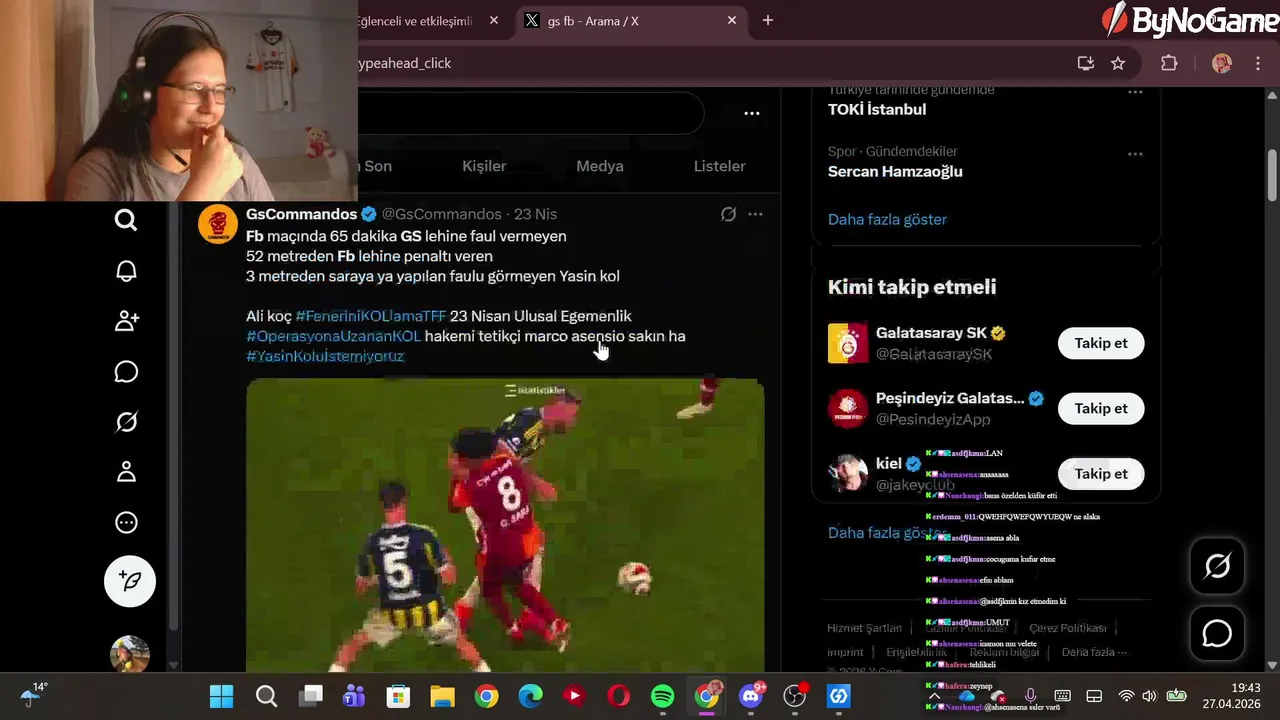This screenshot has height=720, width=1280.
Task: Open Microsoft Edge from the taskbar
Action: tap(530, 696)
